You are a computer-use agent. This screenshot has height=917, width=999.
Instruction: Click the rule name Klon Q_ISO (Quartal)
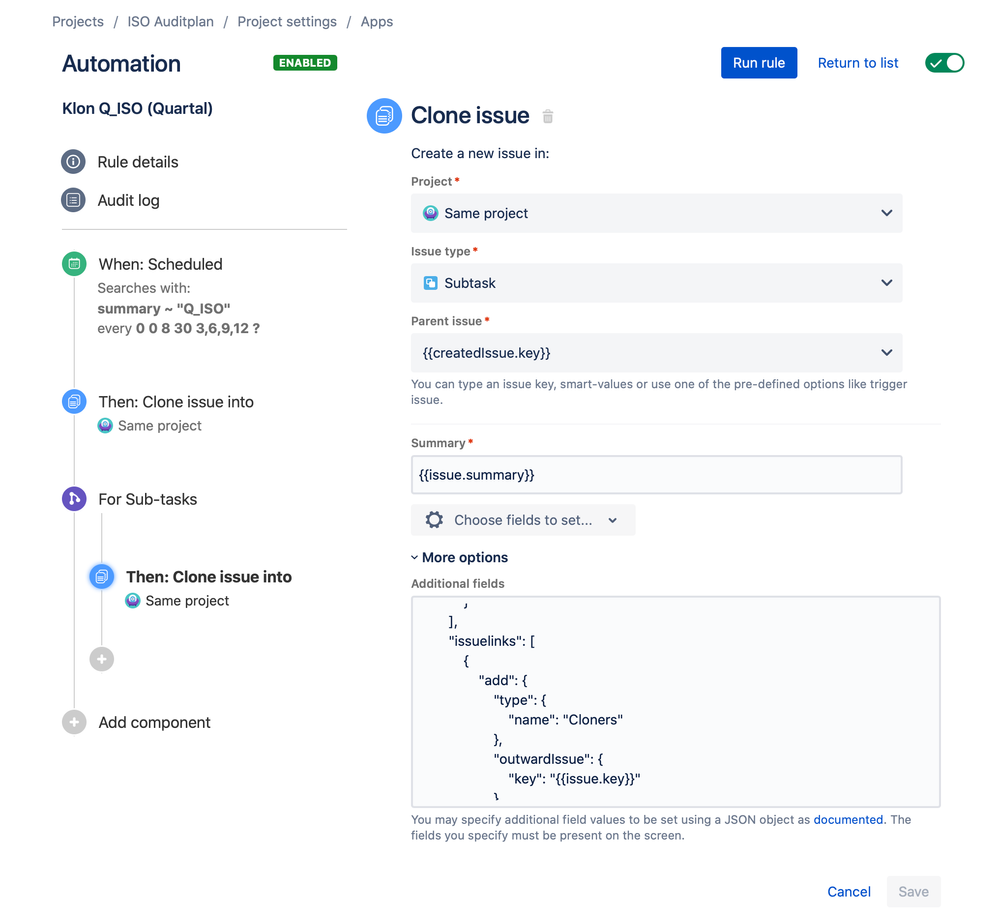(x=138, y=108)
